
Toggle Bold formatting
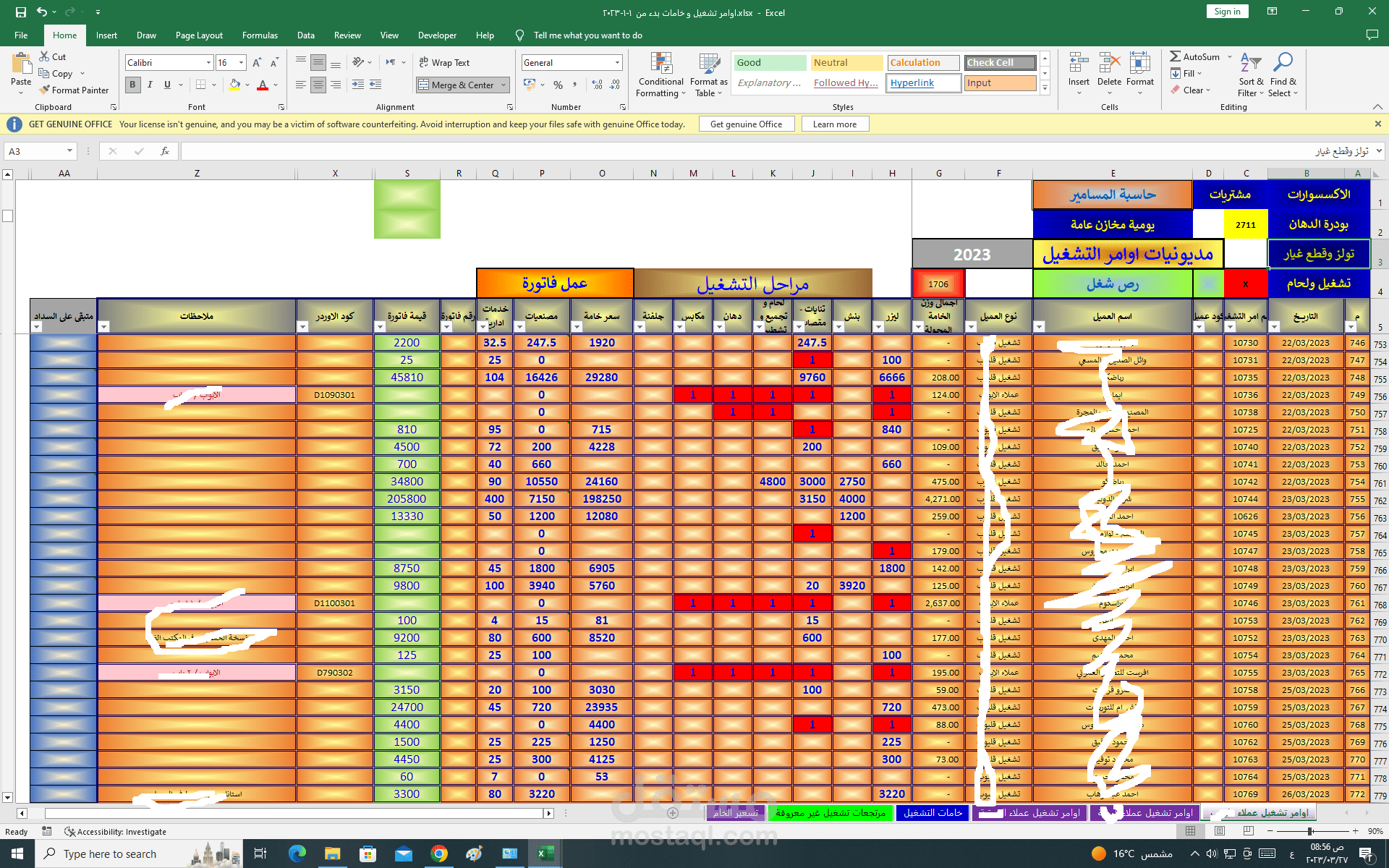pos(132,85)
